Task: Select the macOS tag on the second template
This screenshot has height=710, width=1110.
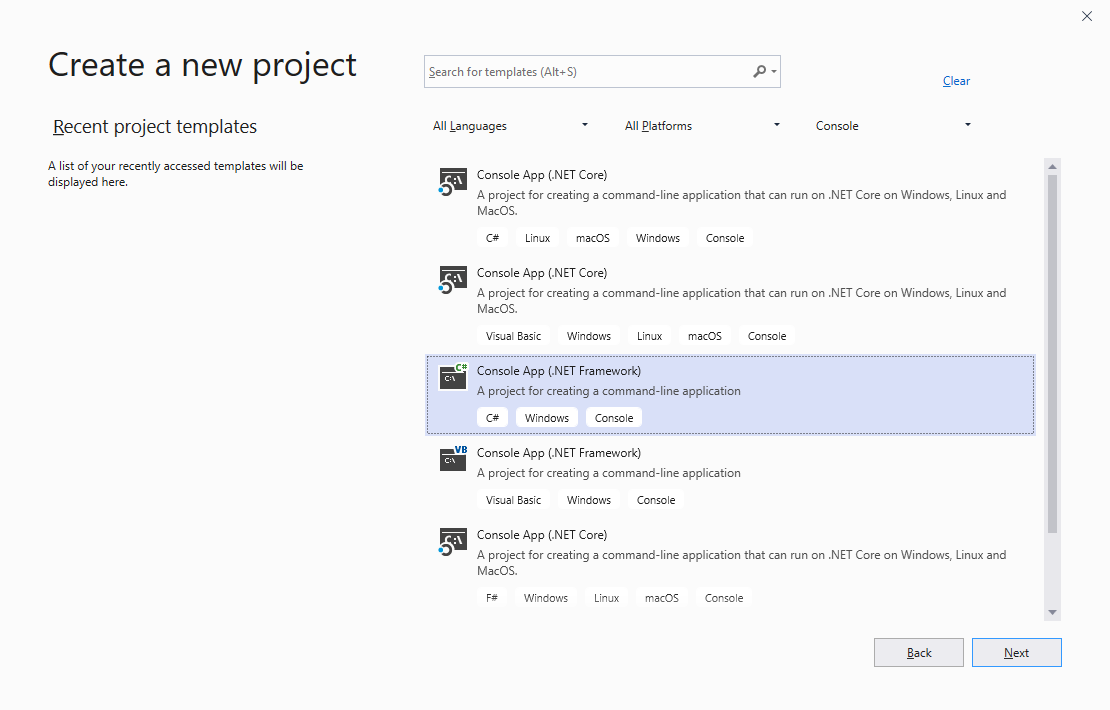Action: pyautogui.click(x=705, y=335)
